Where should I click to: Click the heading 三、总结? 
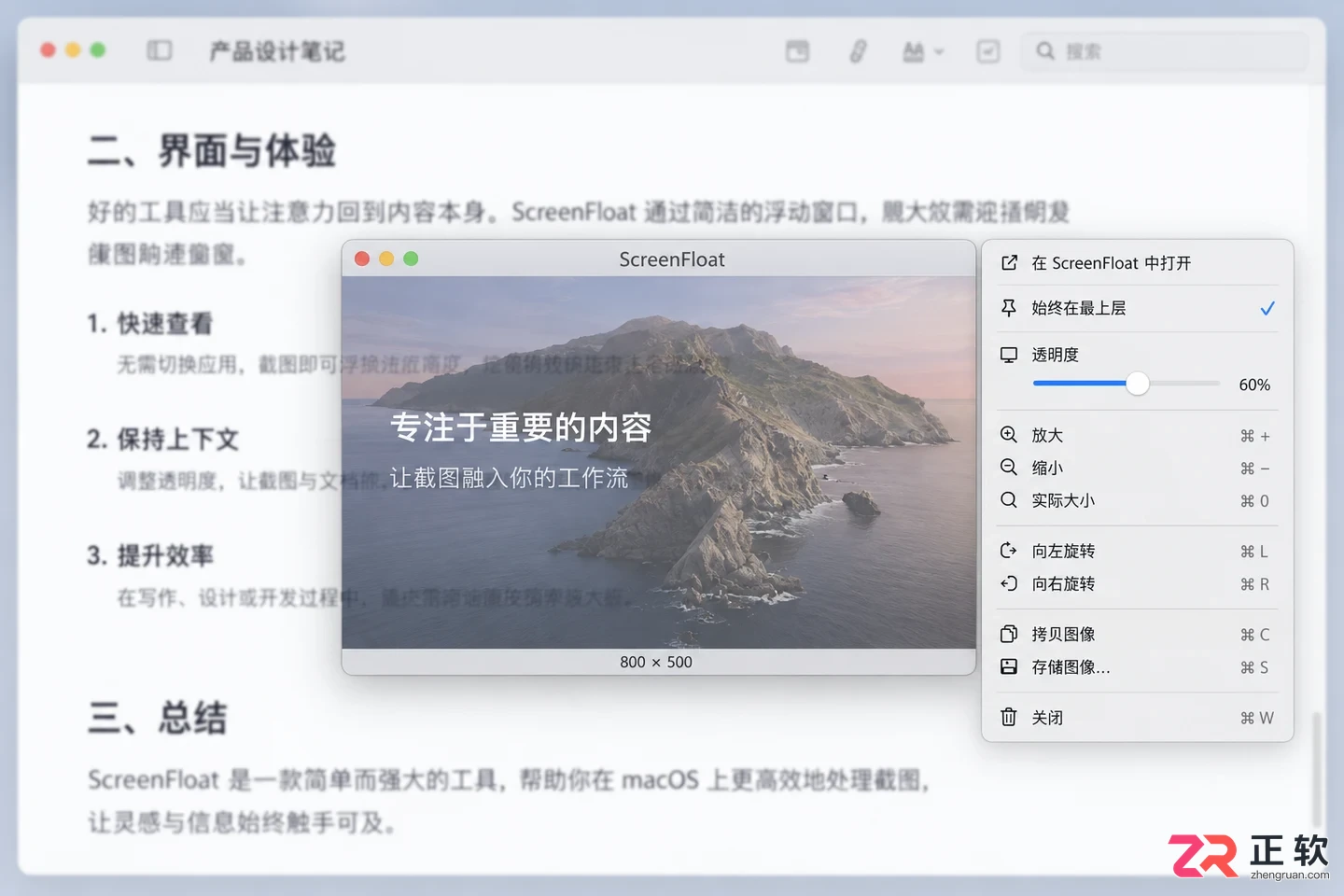point(158,718)
